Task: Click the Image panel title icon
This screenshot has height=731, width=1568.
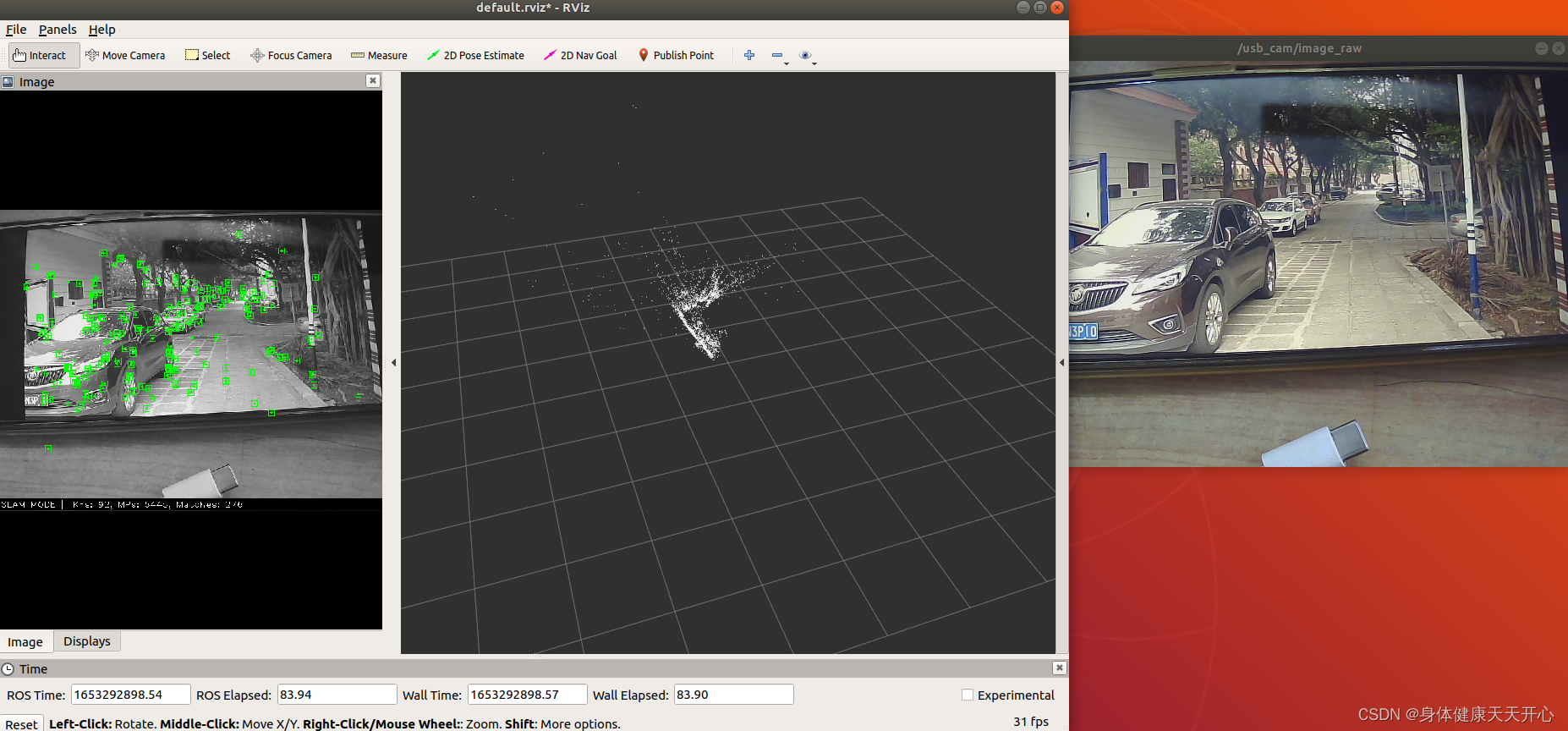Action: [x=8, y=82]
